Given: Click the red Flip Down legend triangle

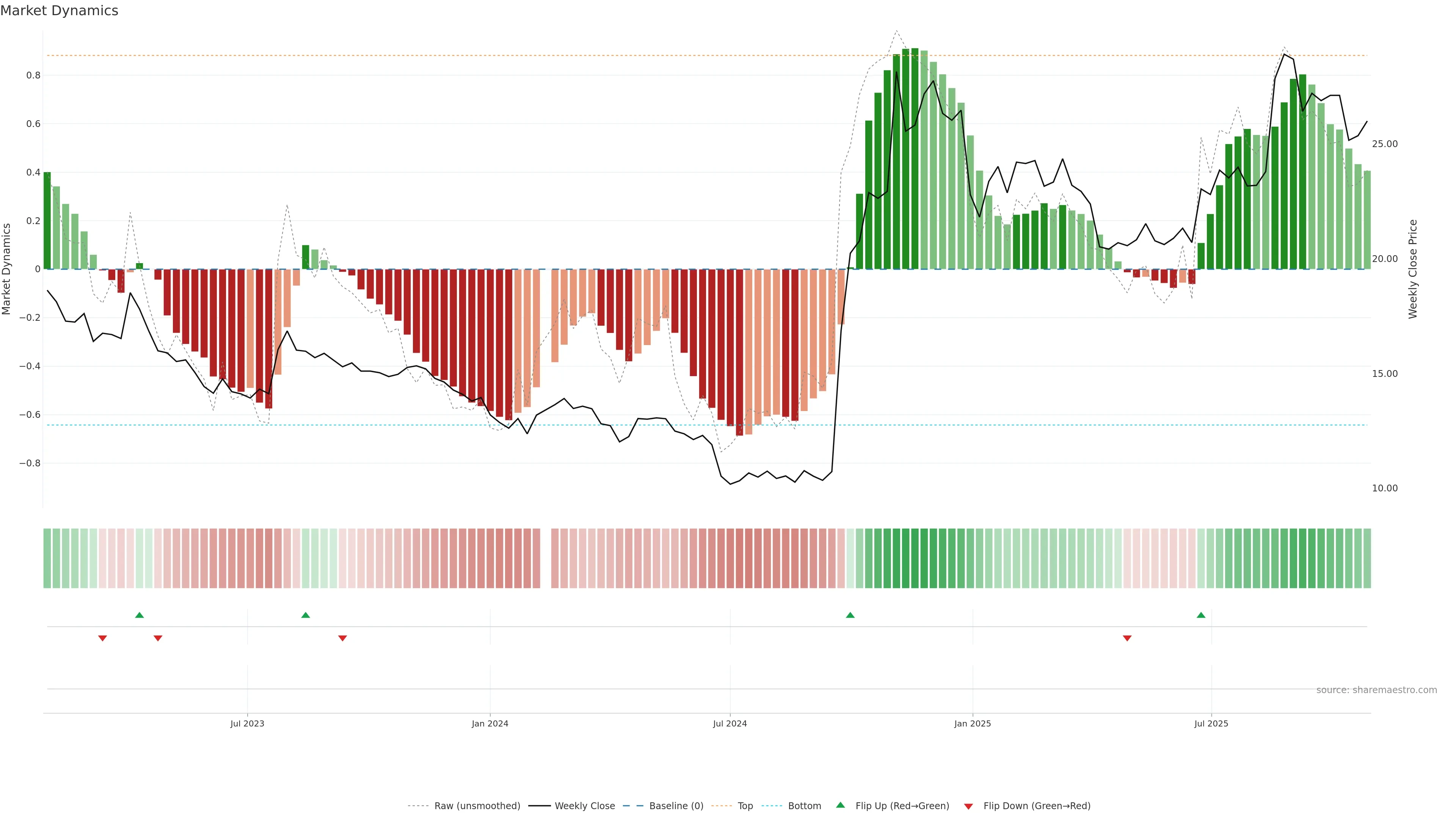Looking at the screenshot, I should tap(968, 806).
